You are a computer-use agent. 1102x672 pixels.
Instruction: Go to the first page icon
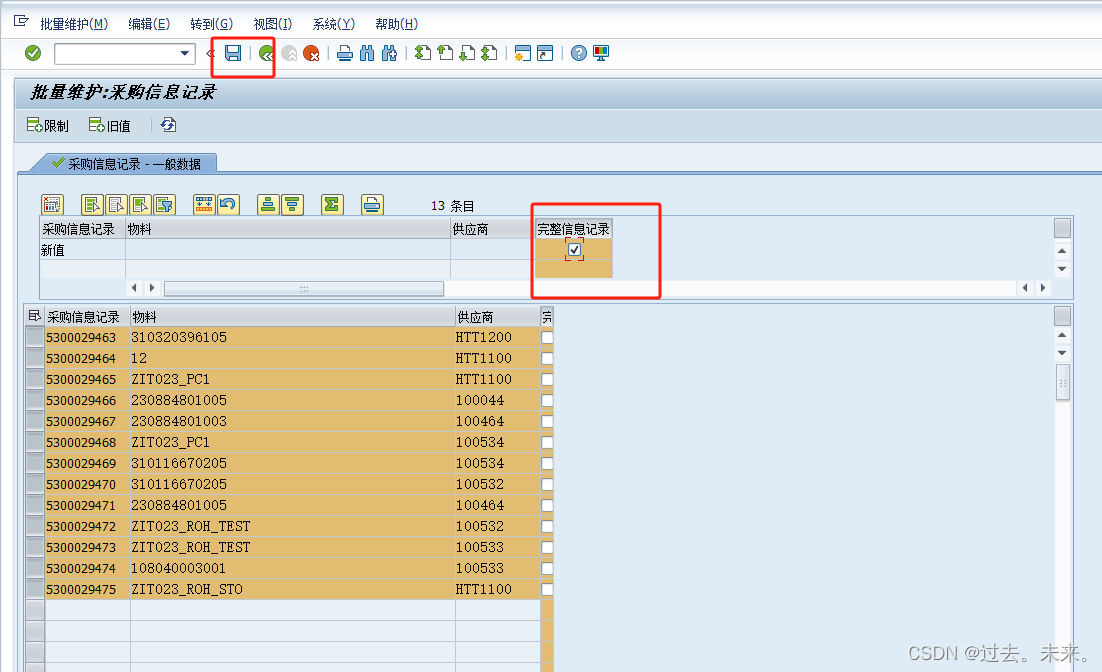(422, 53)
